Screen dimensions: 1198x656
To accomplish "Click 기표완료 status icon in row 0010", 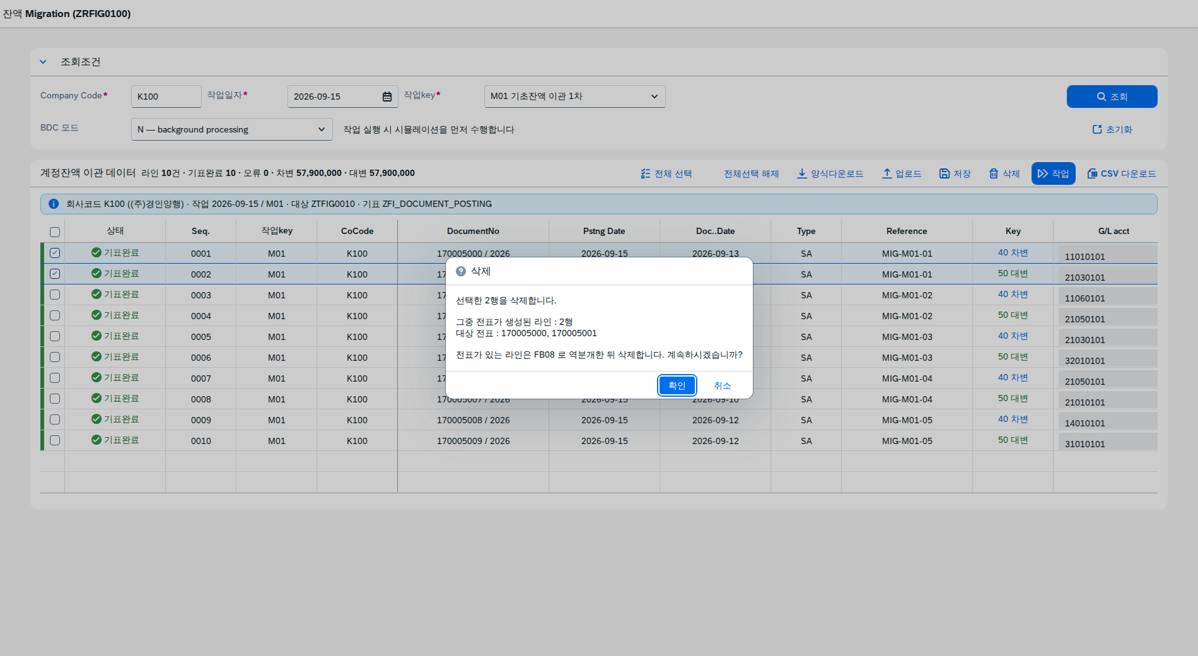I will [96, 440].
